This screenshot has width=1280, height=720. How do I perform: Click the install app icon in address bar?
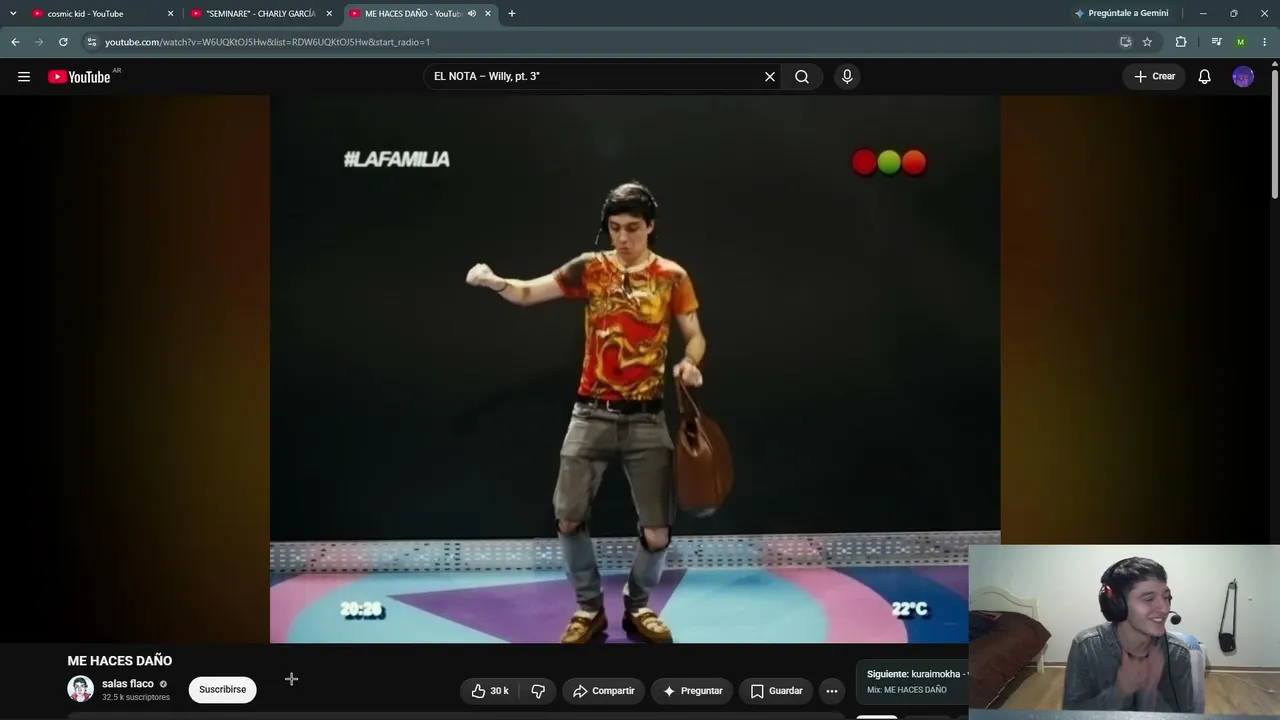pyautogui.click(x=1125, y=42)
